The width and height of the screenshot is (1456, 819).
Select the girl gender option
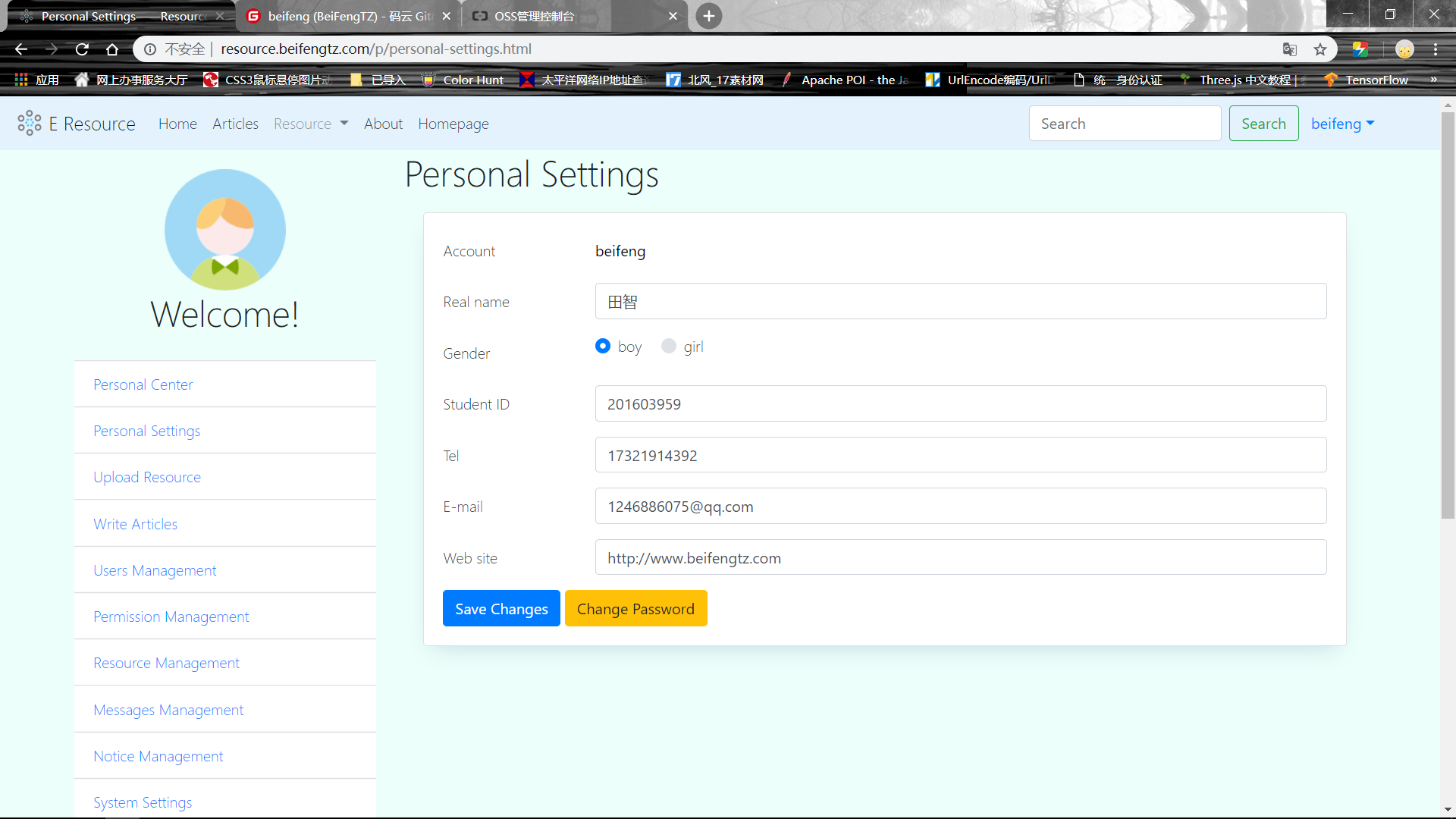coord(669,346)
